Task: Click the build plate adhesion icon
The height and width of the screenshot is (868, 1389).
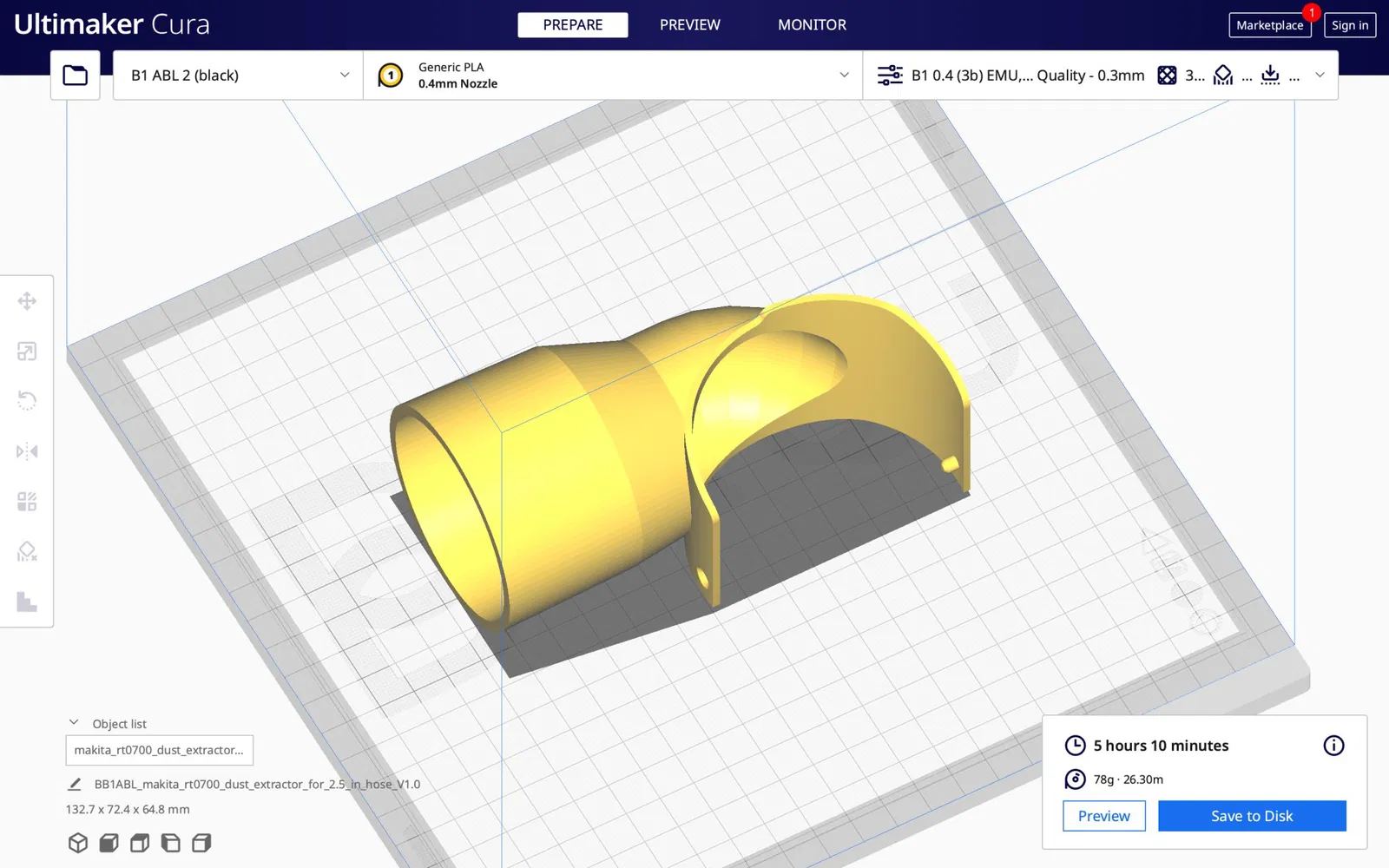Action: pyautogui.click(x=1270, y=76)
